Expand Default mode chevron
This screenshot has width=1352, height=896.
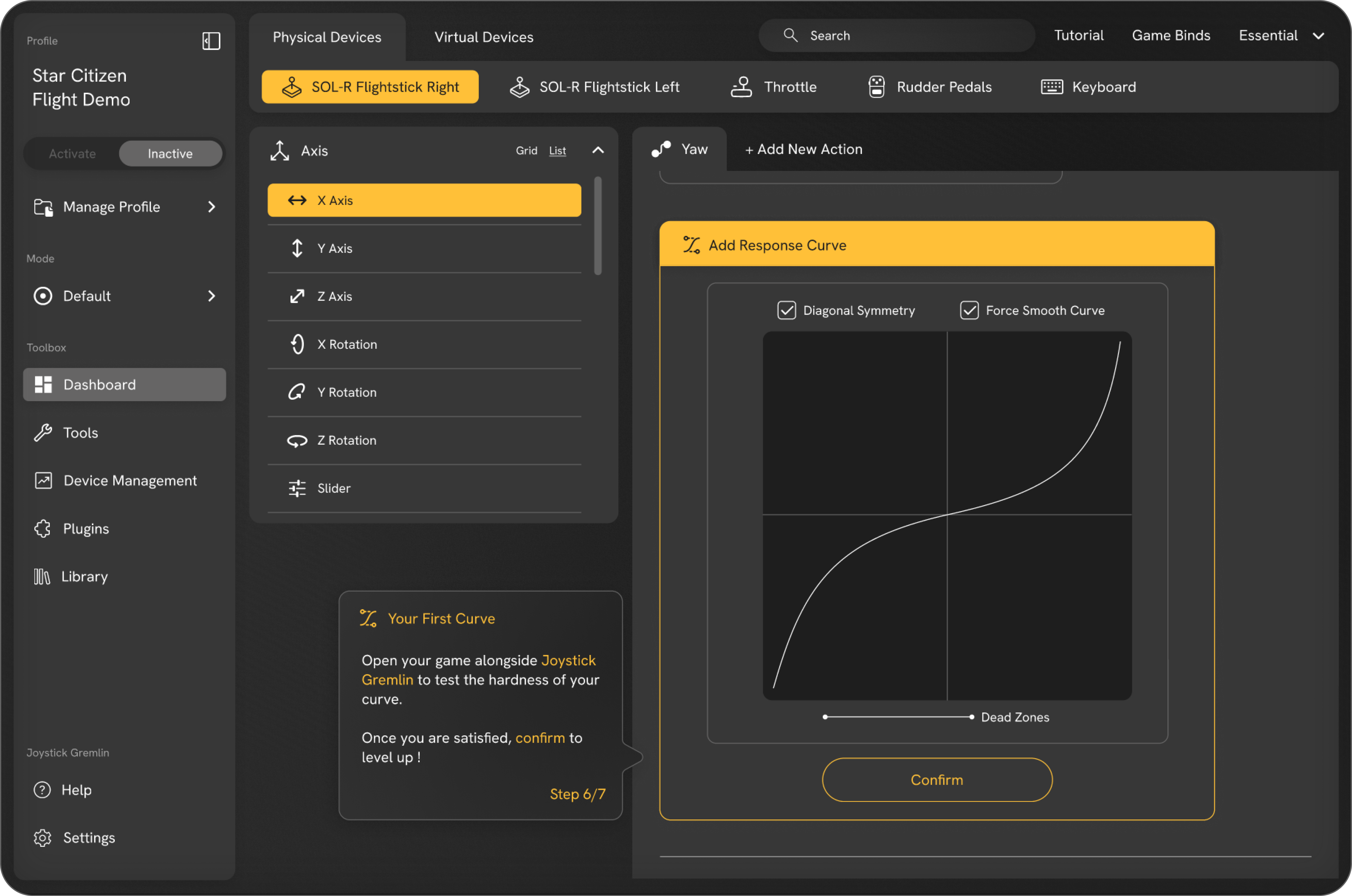click(x=212, y=296)
